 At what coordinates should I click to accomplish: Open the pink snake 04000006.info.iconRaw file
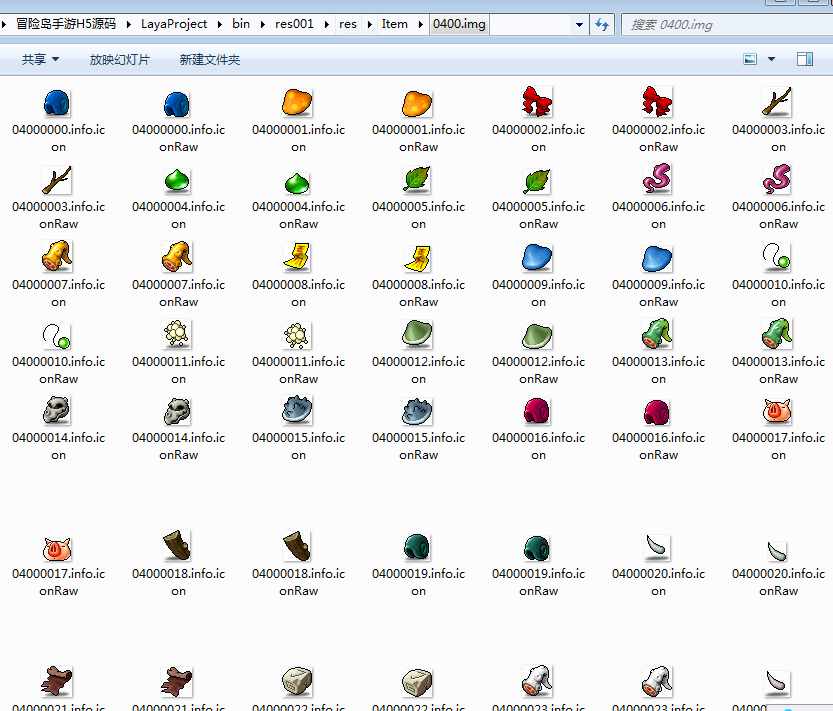pyautogui.click(x=778, y=181)
